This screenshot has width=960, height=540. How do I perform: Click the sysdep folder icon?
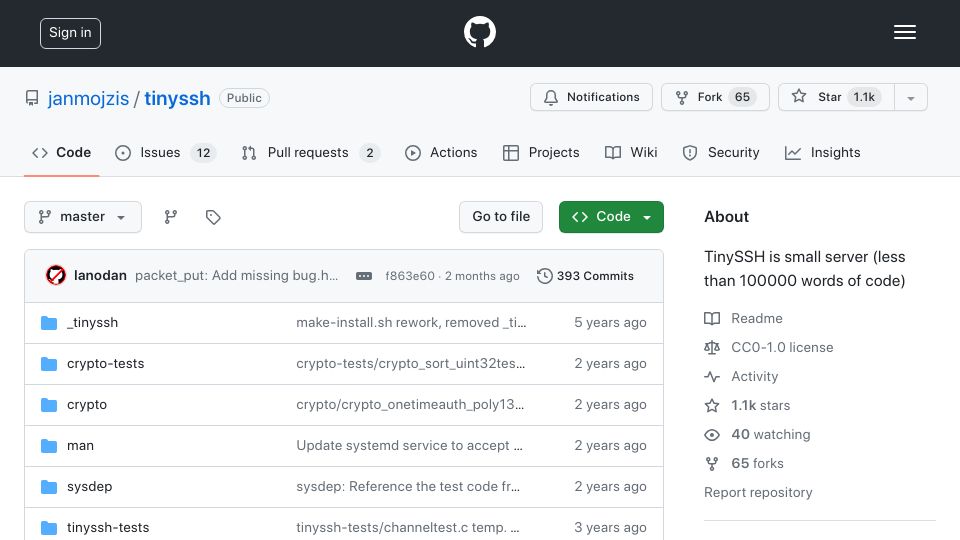click(x=49, y=487)
